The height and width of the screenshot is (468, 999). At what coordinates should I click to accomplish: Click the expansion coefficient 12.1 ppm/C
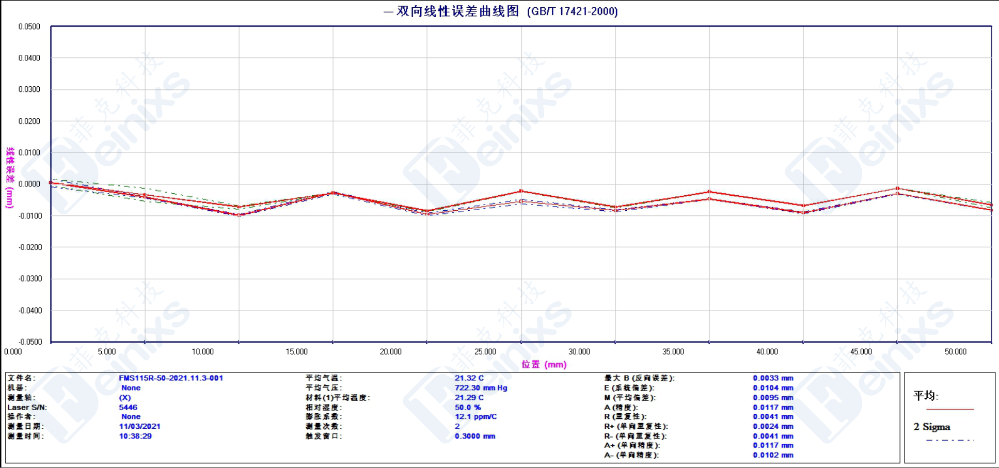click(x=476, y=417)
